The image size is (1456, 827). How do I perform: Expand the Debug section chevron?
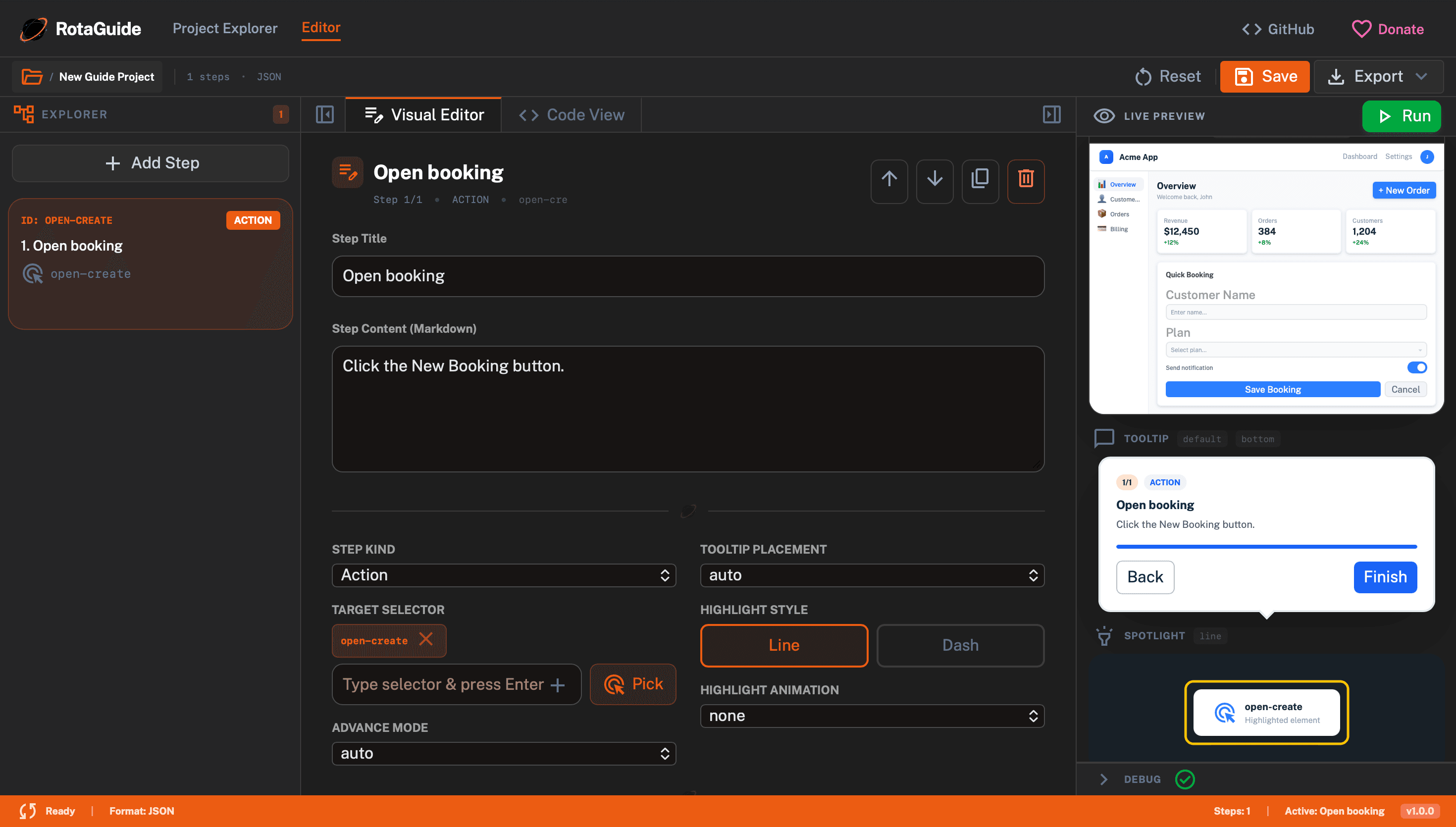click(x=1103, y=779)
